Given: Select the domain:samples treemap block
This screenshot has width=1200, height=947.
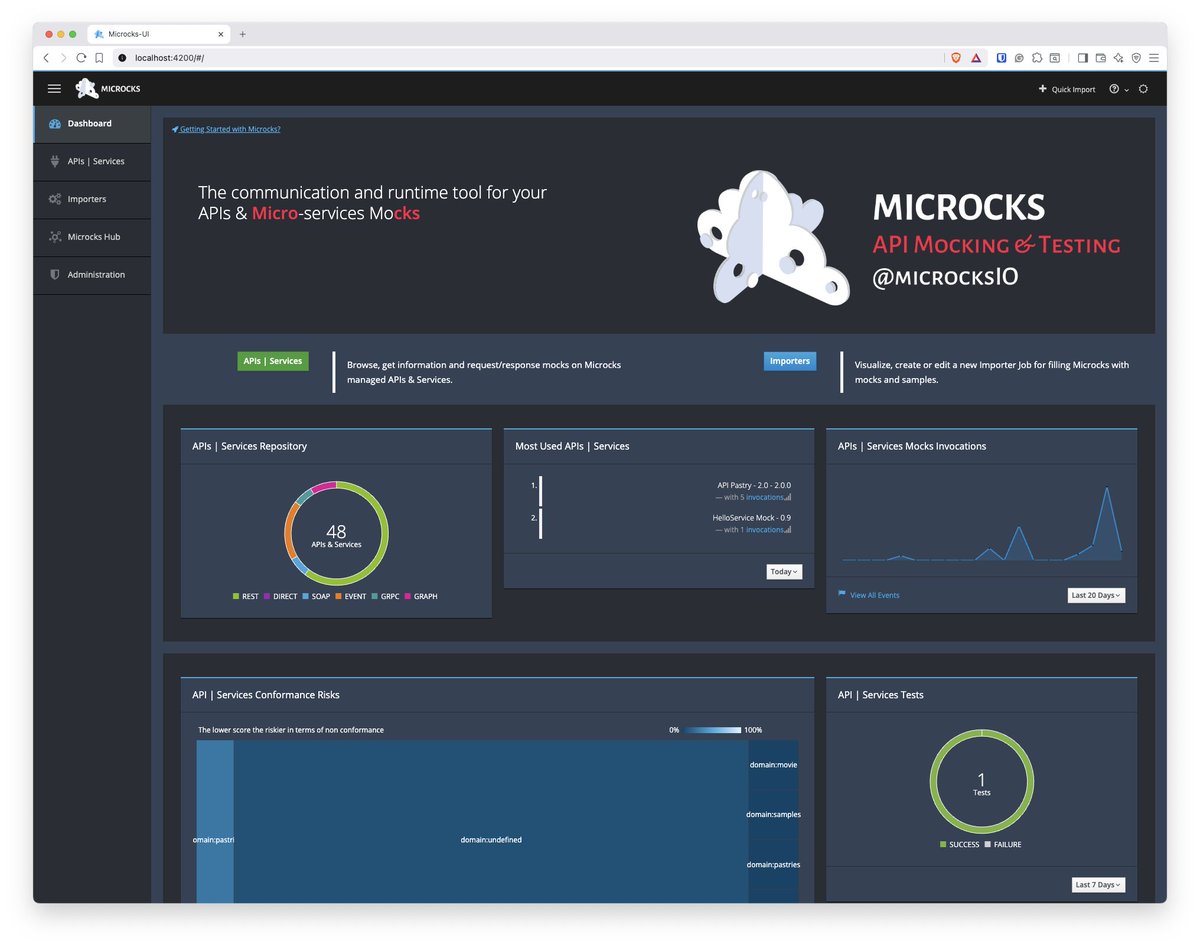Looking at the screenshot, I should tap(774, 814).
